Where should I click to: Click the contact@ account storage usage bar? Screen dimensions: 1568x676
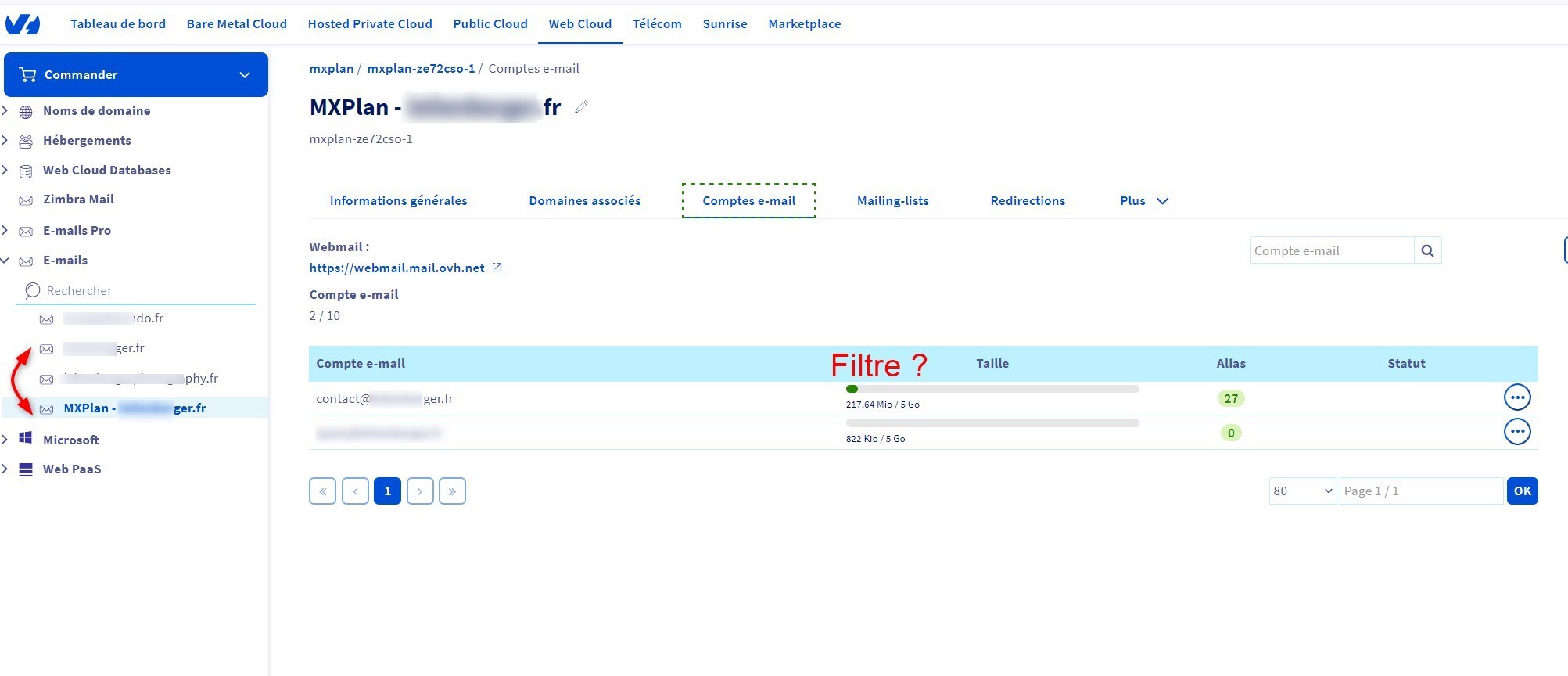coord(992,389)
